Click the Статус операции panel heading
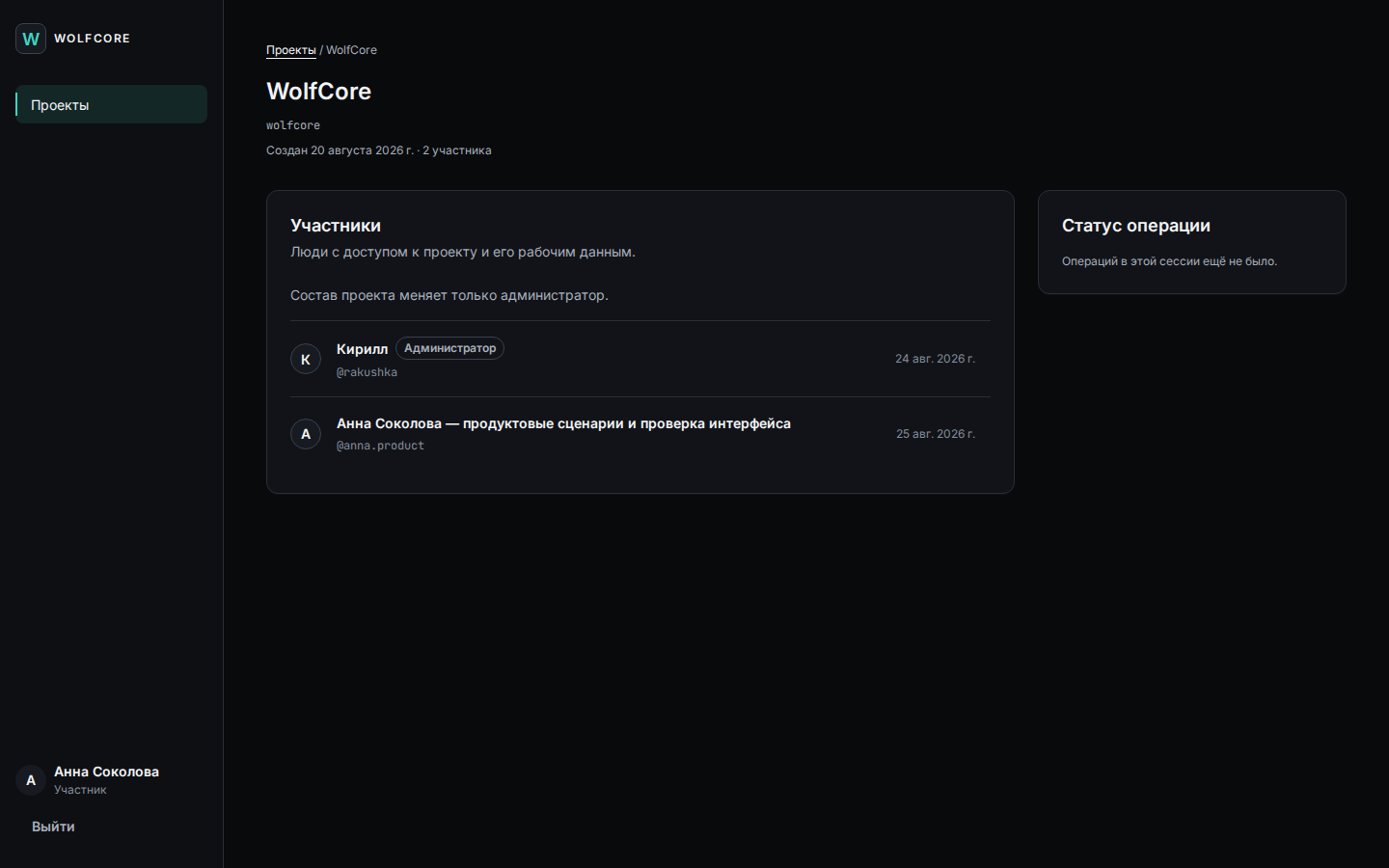This screenshot has height=868, width=1389. tap(1136, 226)
